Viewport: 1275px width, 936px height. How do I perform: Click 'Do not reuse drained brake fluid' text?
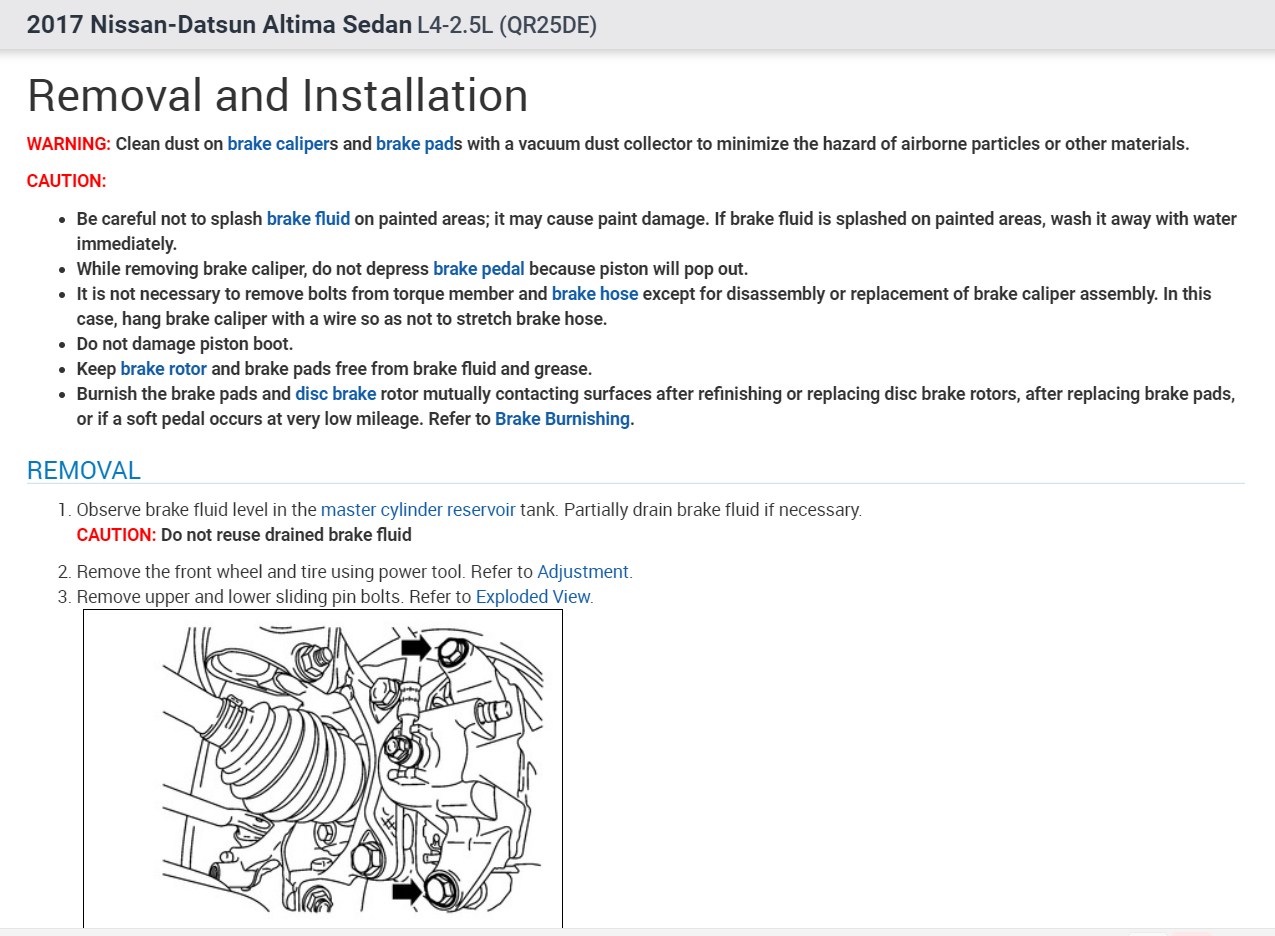point(286,534)
